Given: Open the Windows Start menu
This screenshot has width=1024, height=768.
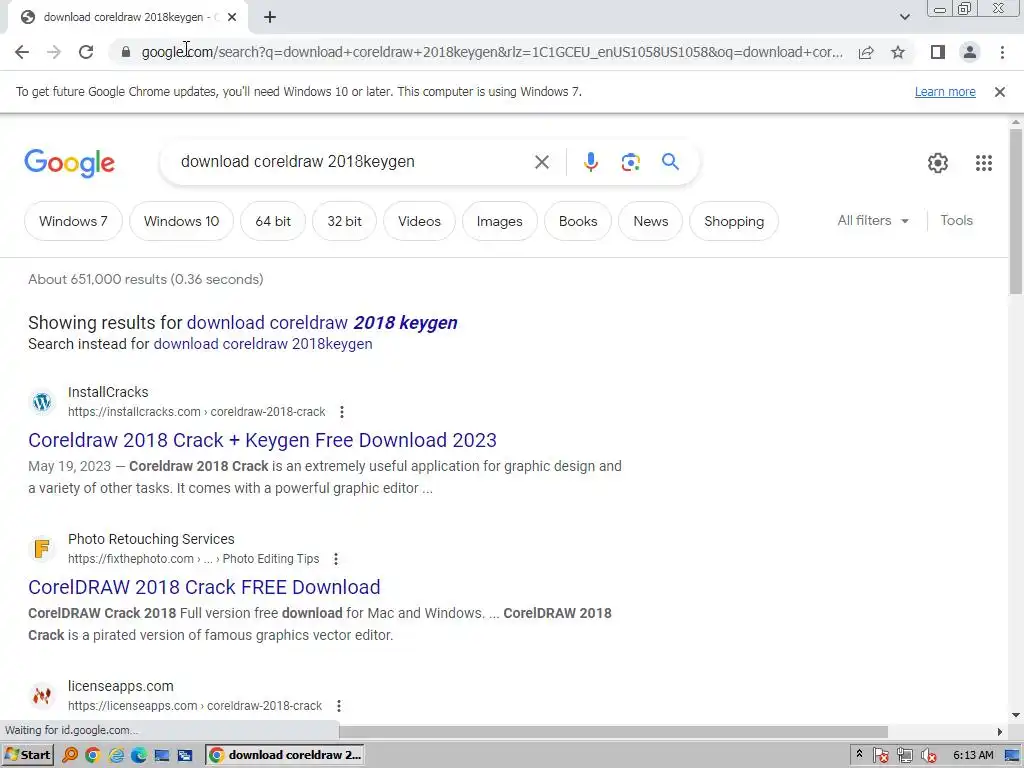Looking at the screenshot, I should pos(27,755).
